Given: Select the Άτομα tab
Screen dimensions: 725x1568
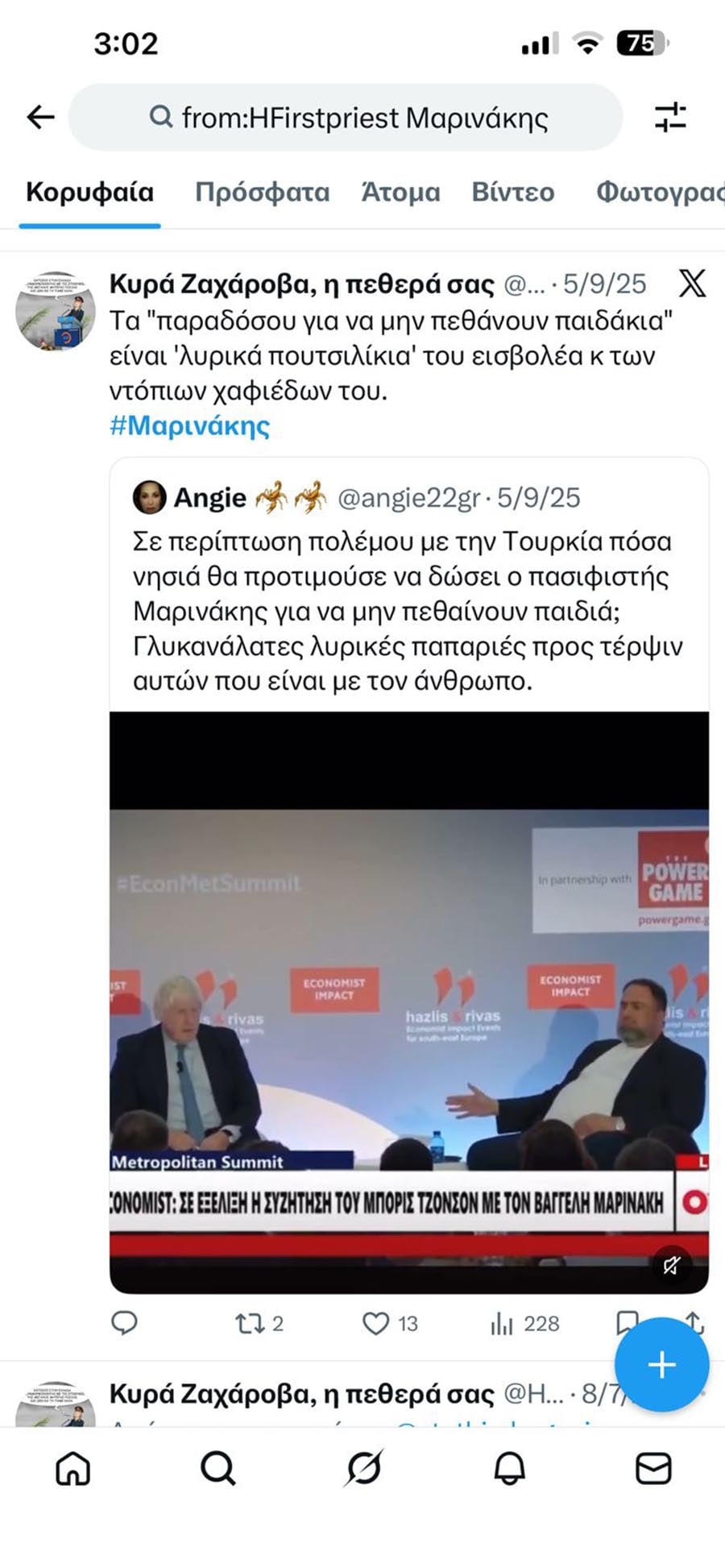Looking at the screenshot, I should (x=400, y=193).
